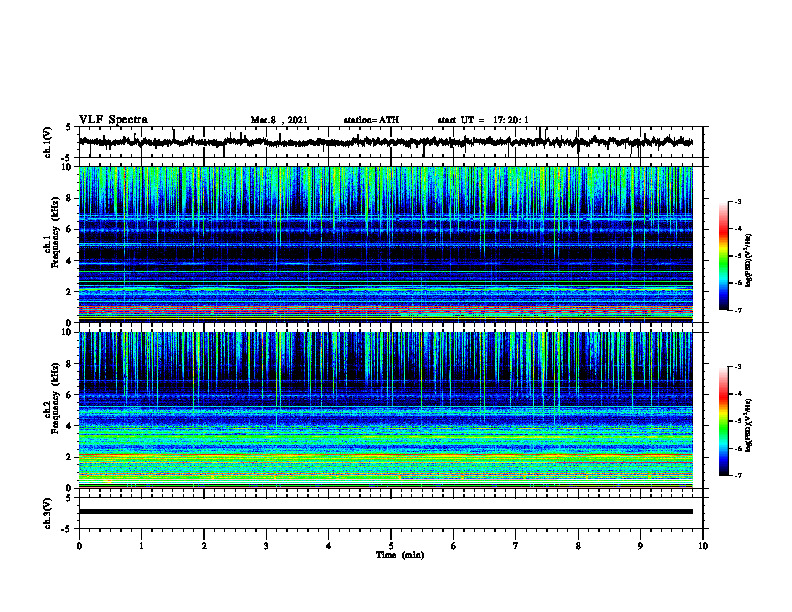This screenshot has height=612, width=792.
Task: Click the "VLF Spectra" plot title
Action: 113,120
